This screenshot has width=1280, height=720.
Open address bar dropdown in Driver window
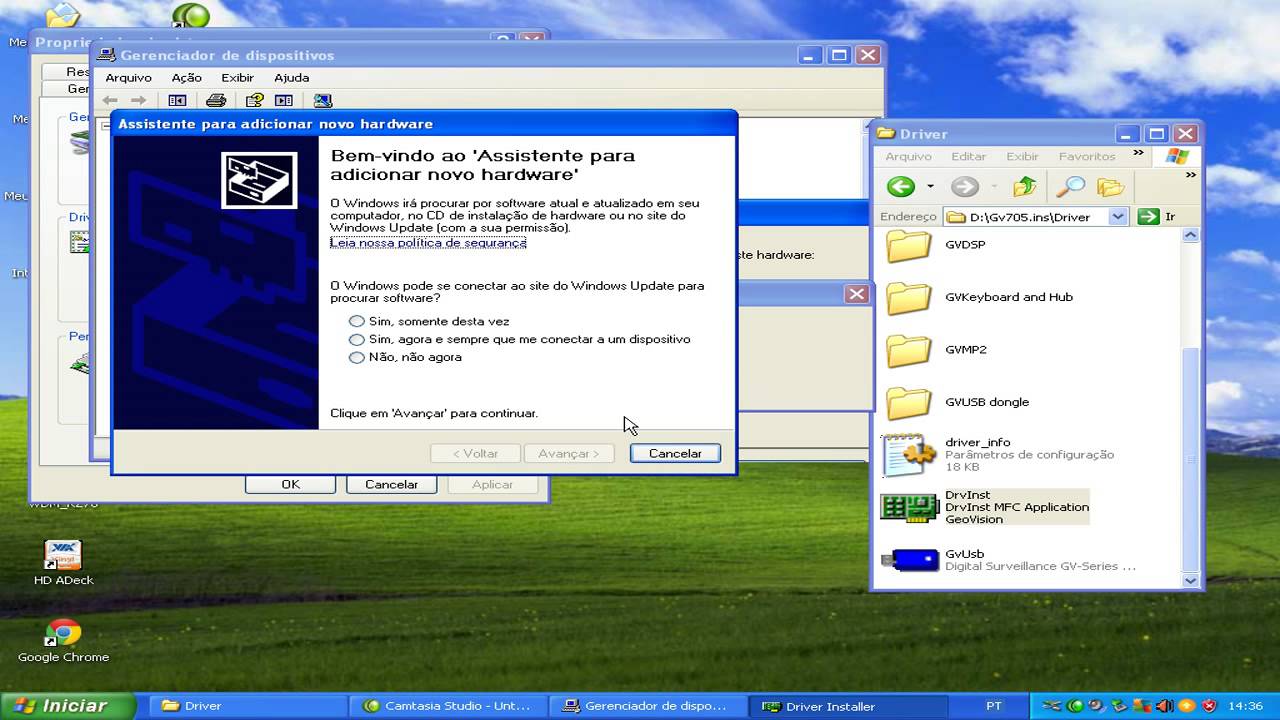point(1119,216)
